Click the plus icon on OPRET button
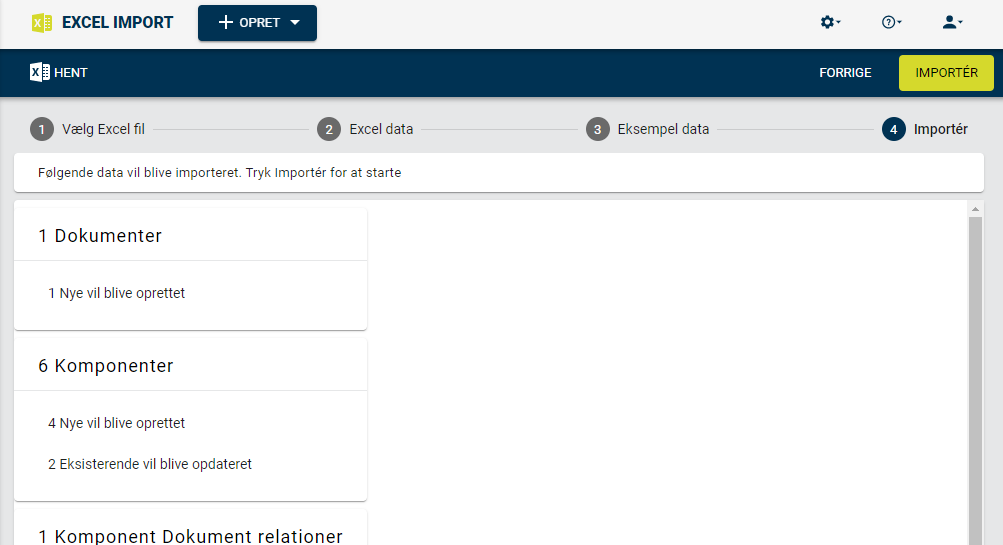 pyautogui.click(x=225, y=22)
